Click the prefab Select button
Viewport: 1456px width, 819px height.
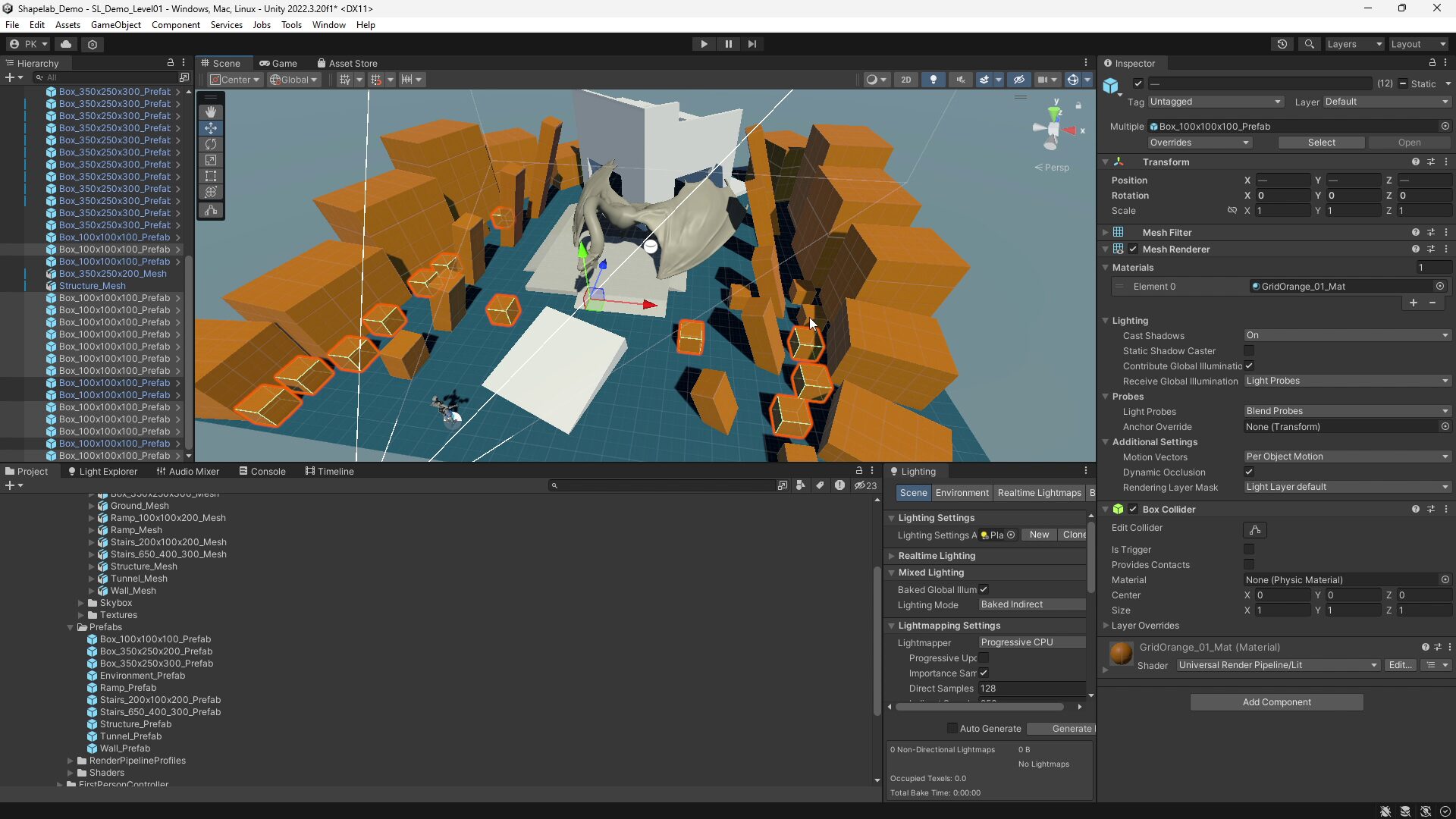1321,143
